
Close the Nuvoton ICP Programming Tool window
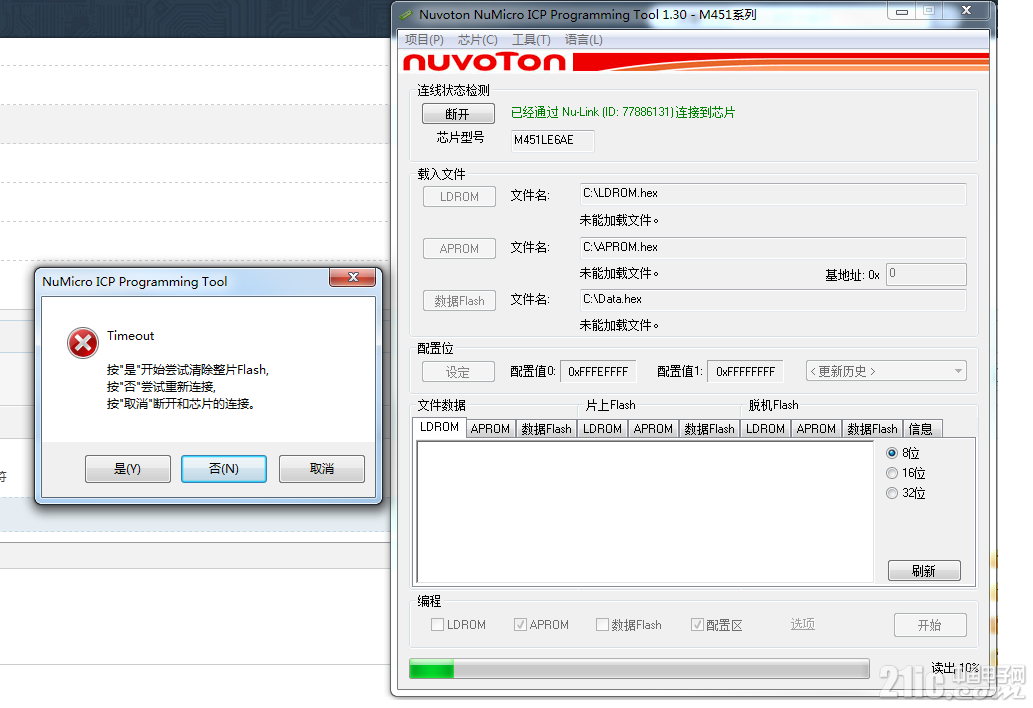966,10
